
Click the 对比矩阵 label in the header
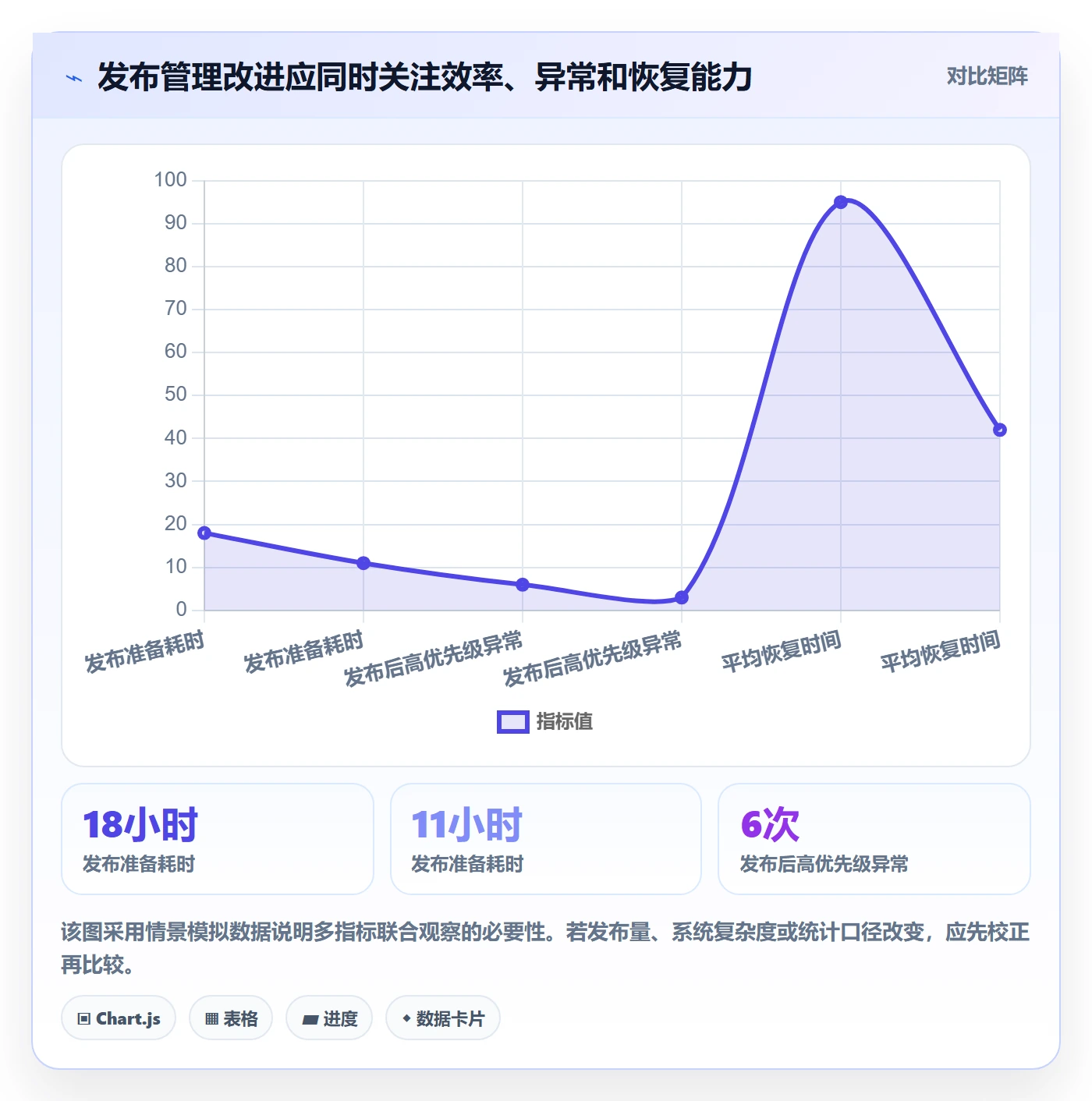[987, 76]
